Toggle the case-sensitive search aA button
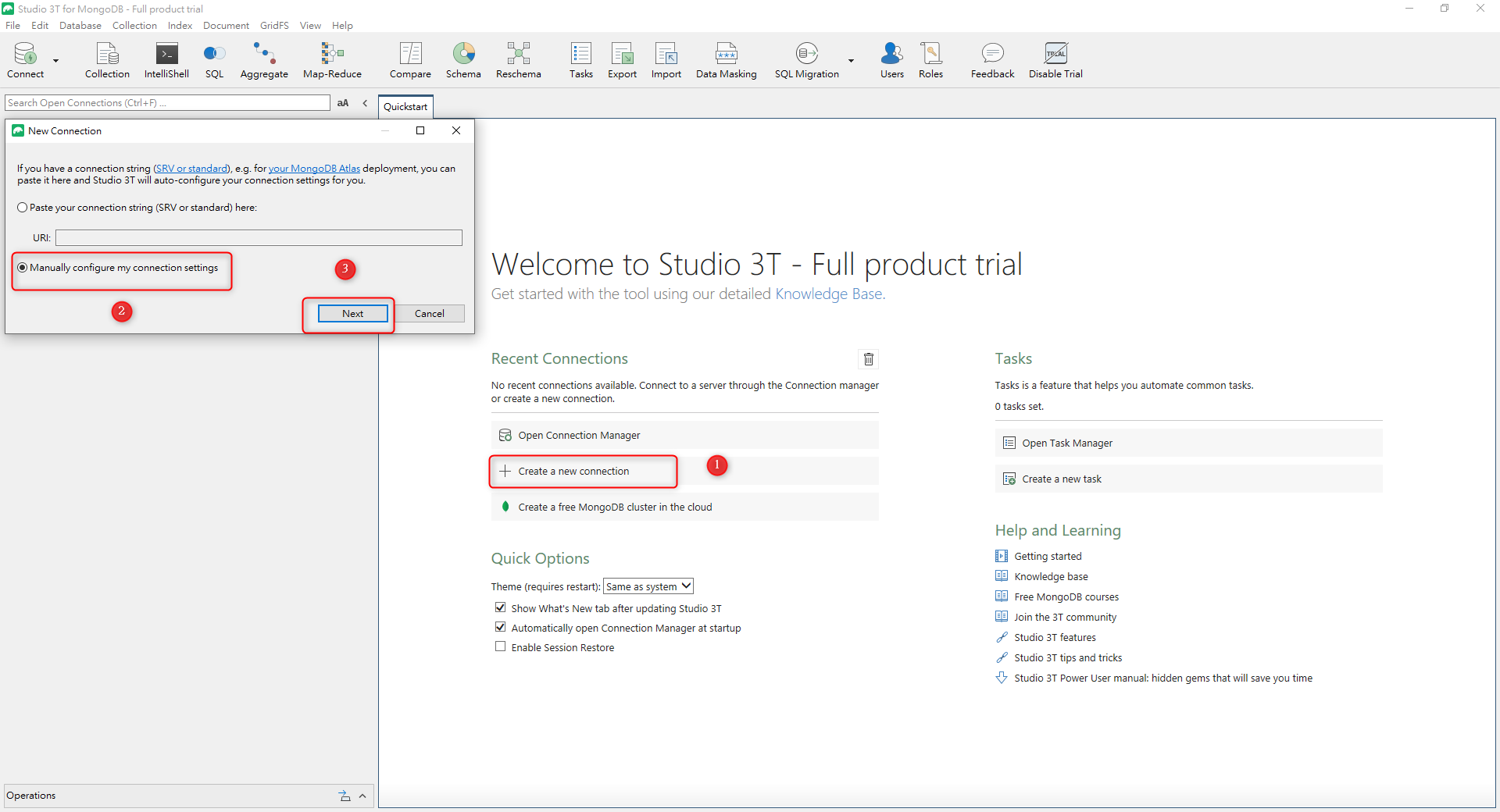Image resolution: width=1500 pixels, height=812 pixels. click(x=343, y=103)
